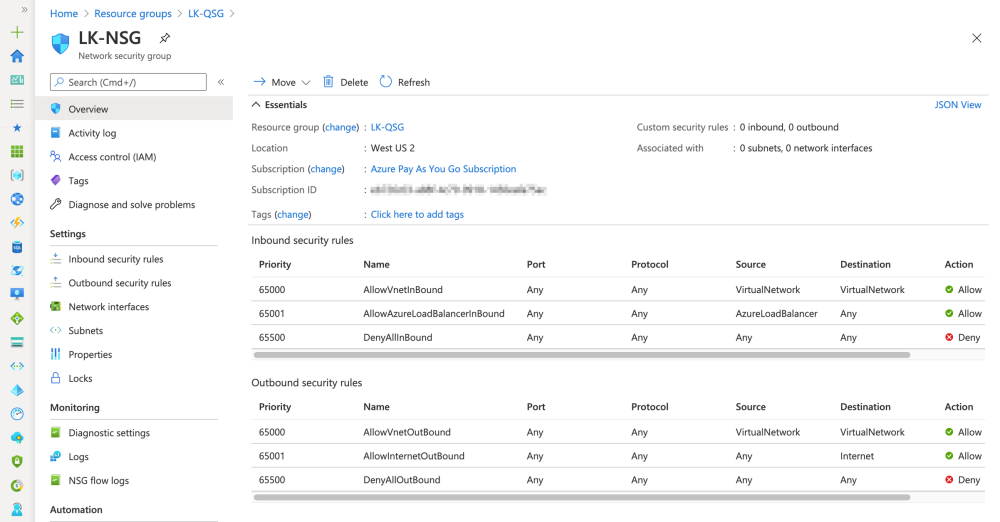The image size is (1000, 522).
Task: Click the inbound rules horizontal scrollbar
Action: (582, 355)
